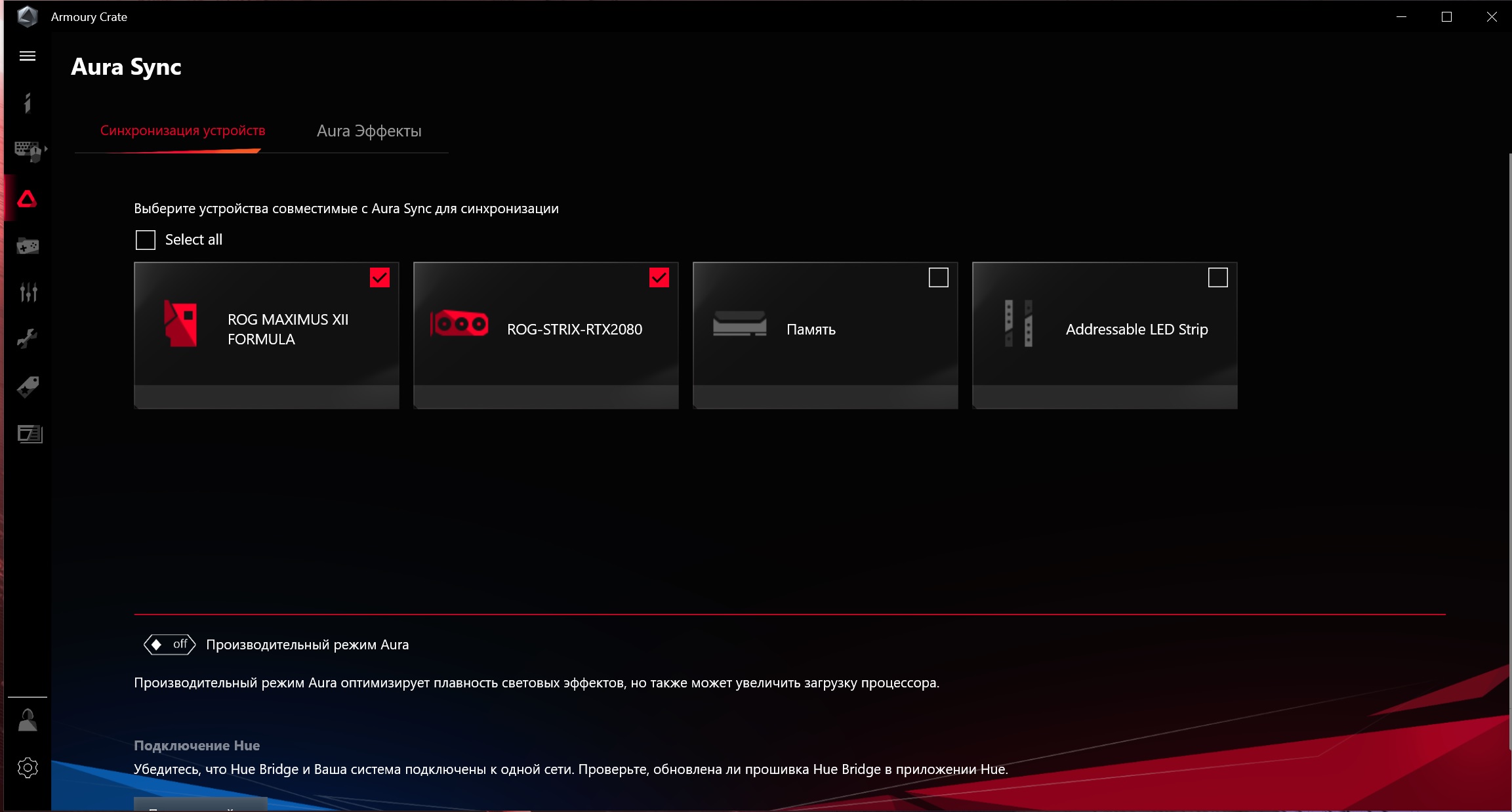
Task: Open the Tools wrench icon
Action: pyautogui.click(x=28, y=339)
